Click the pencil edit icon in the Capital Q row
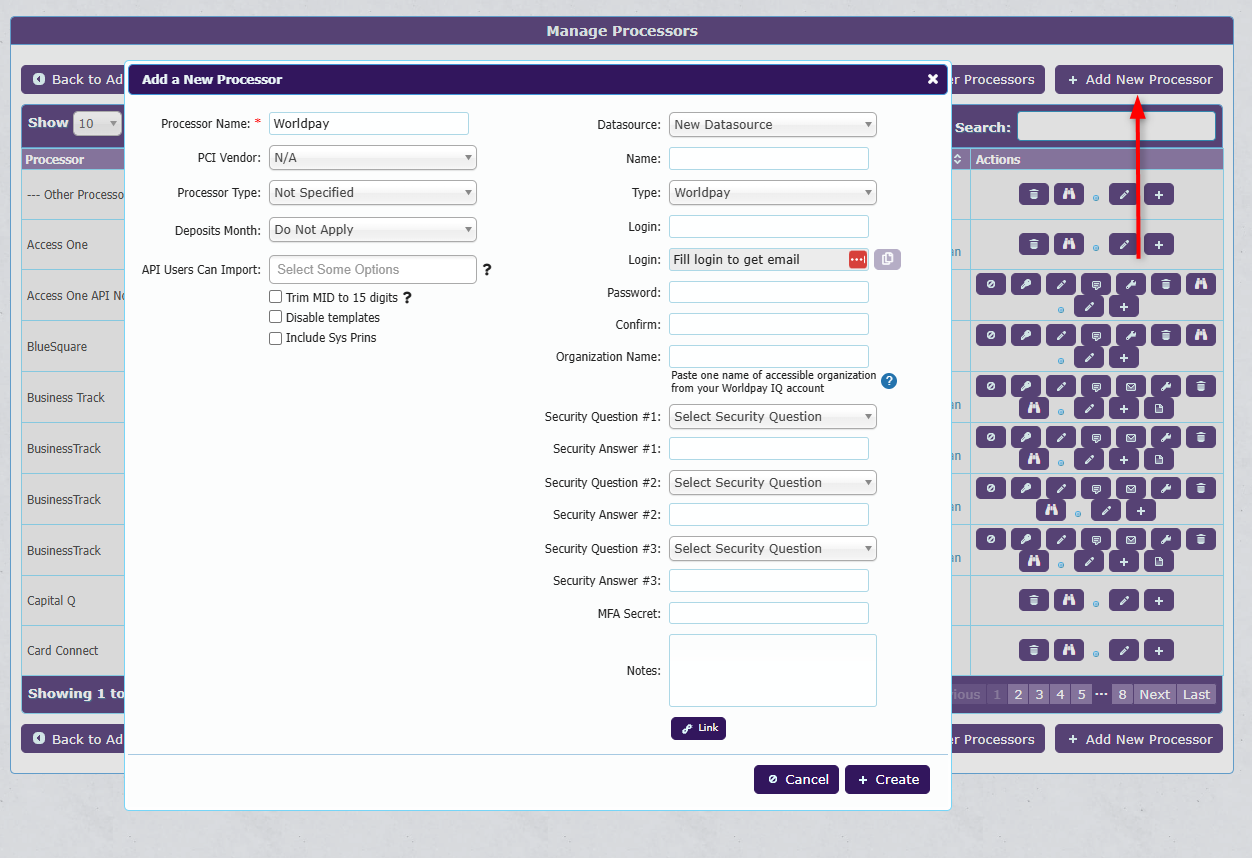Viewport: 1252px width, 858px height. [1124, 600]
